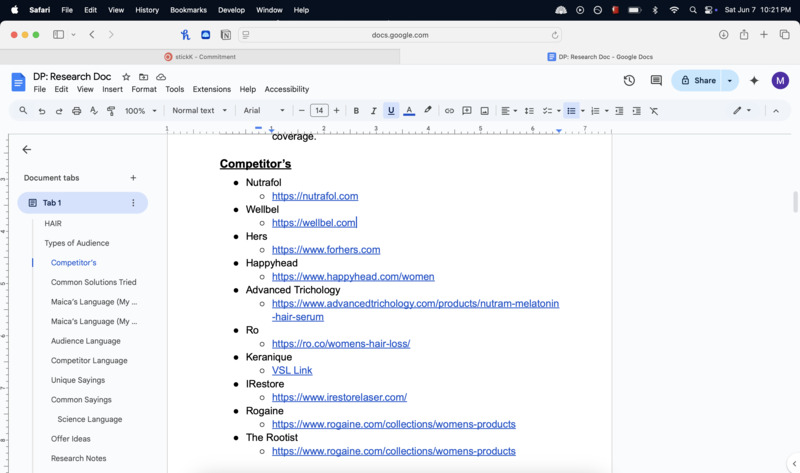Move the document to a folder

point(143,77)
